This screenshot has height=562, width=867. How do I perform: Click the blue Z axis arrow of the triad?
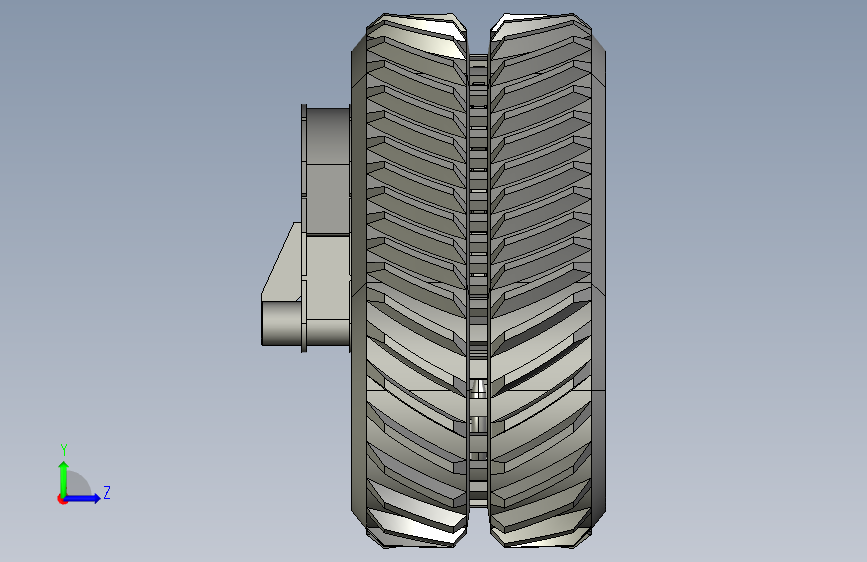(83, 498)
